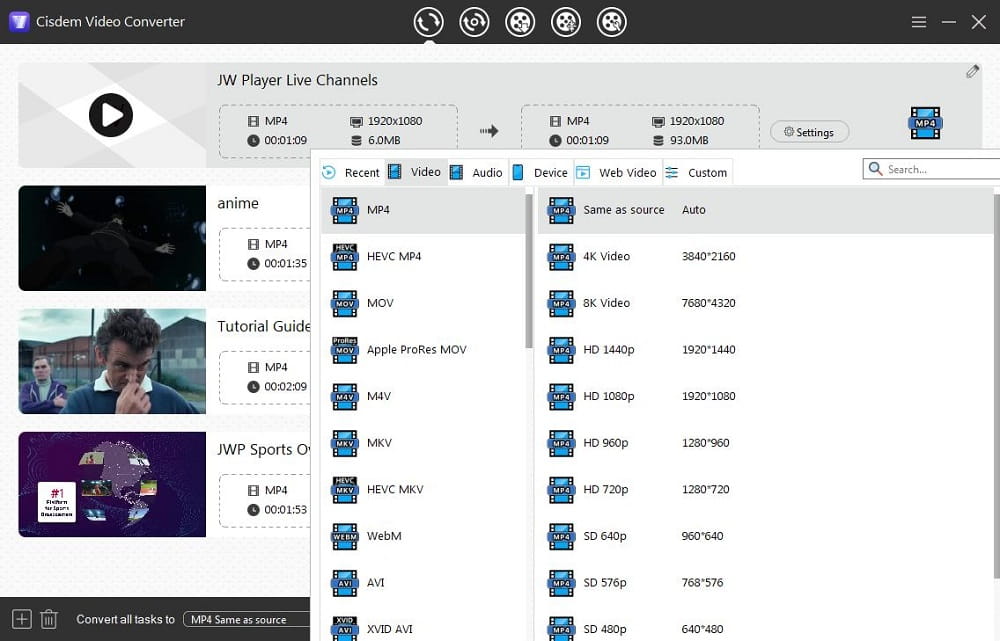The image size is (1000, 641).
Task: Switch to the Video tab
Action: coord(416,172)
